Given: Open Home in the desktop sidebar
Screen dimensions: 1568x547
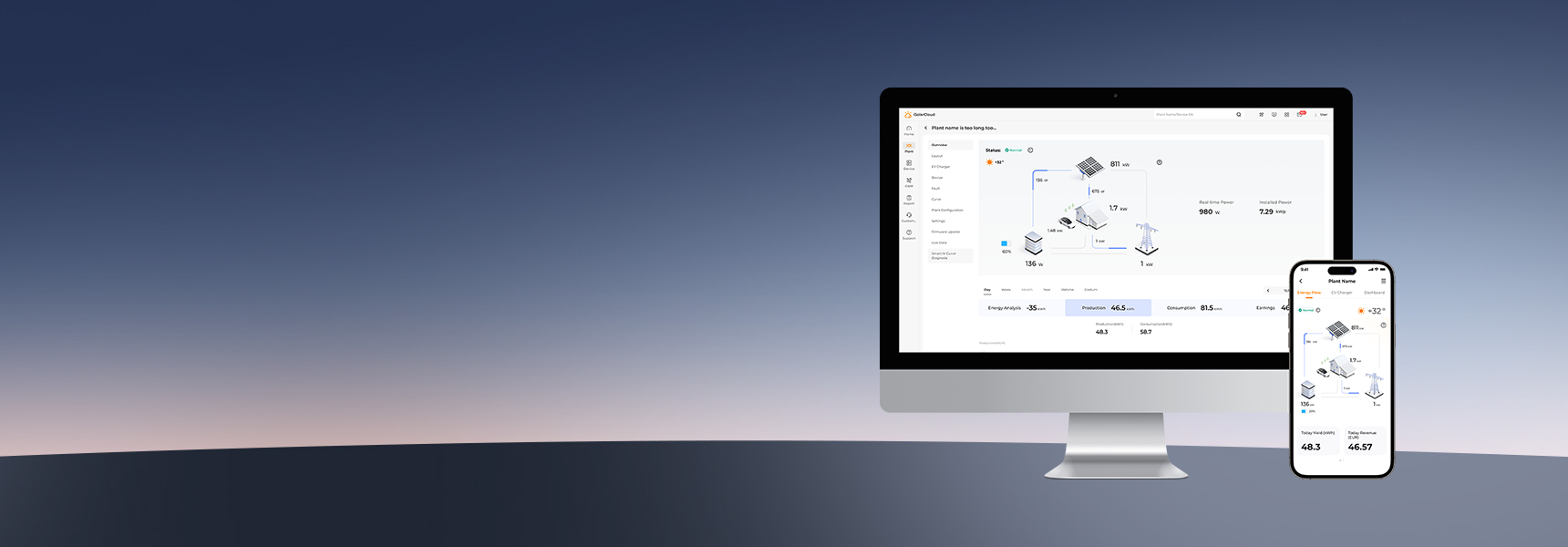Looking at the screenshot, I should coord(908,129).
